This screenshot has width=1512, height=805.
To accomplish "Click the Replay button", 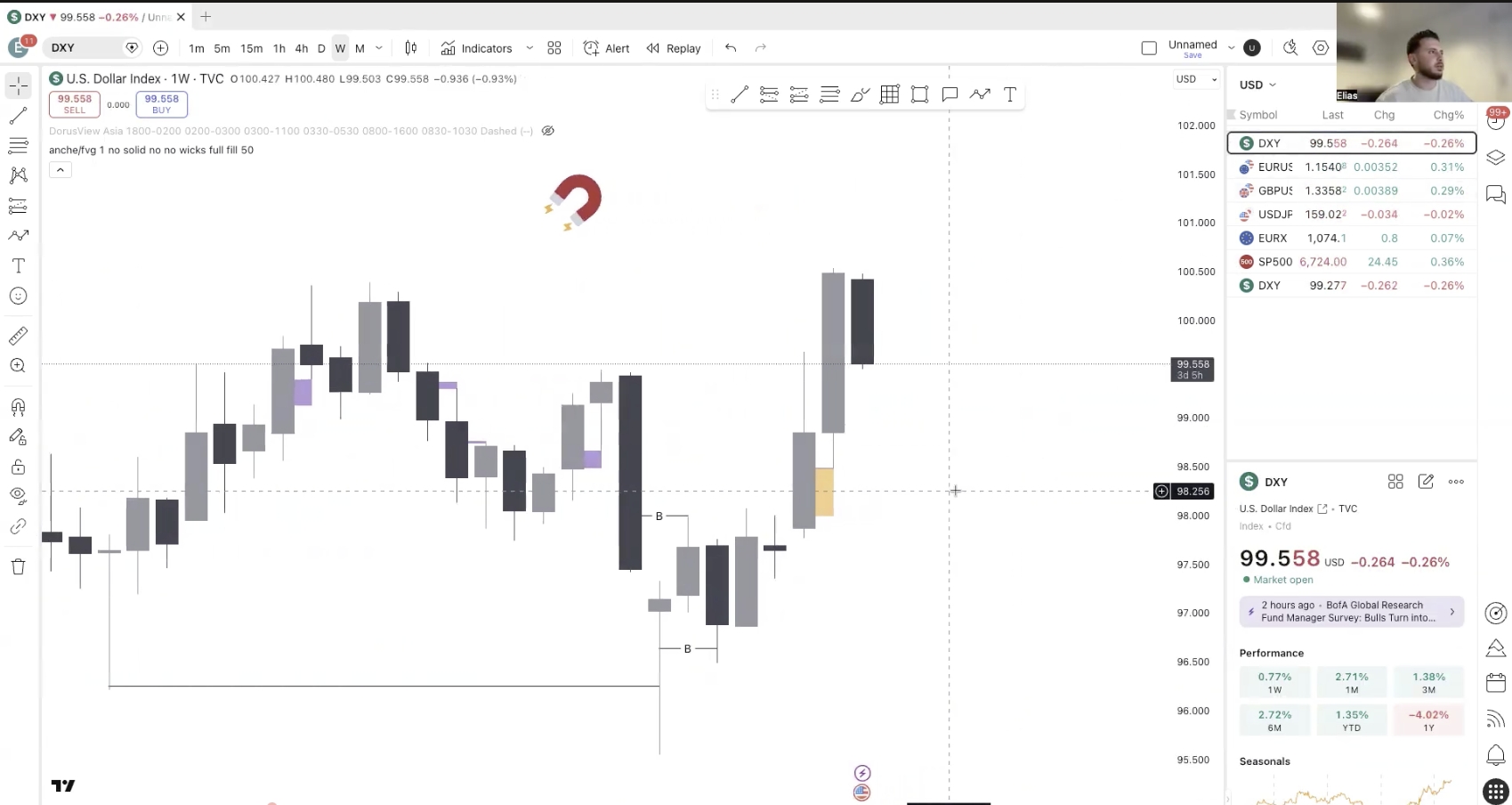I will 674,48.
